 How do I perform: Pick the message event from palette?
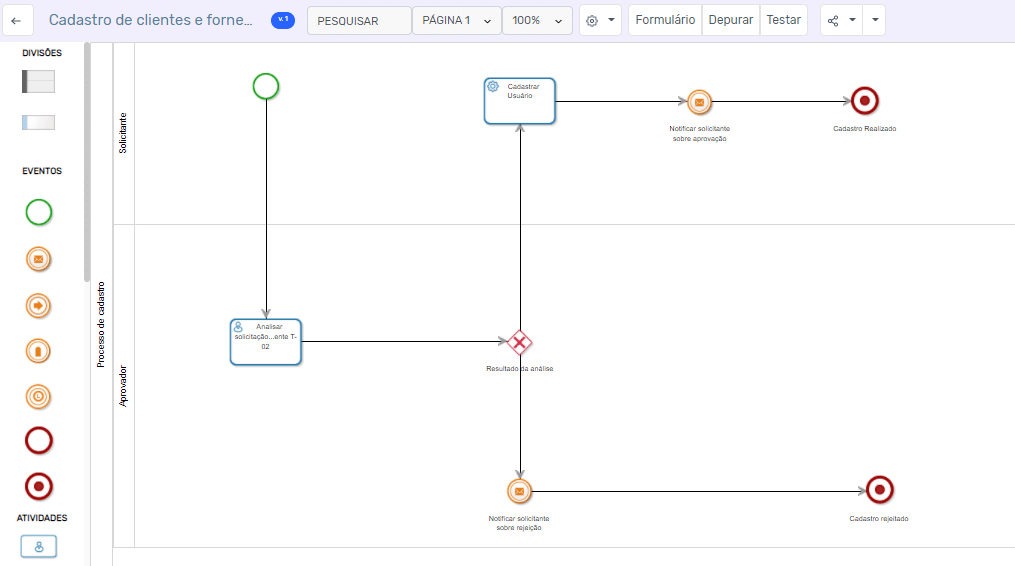tap(38, 260)
